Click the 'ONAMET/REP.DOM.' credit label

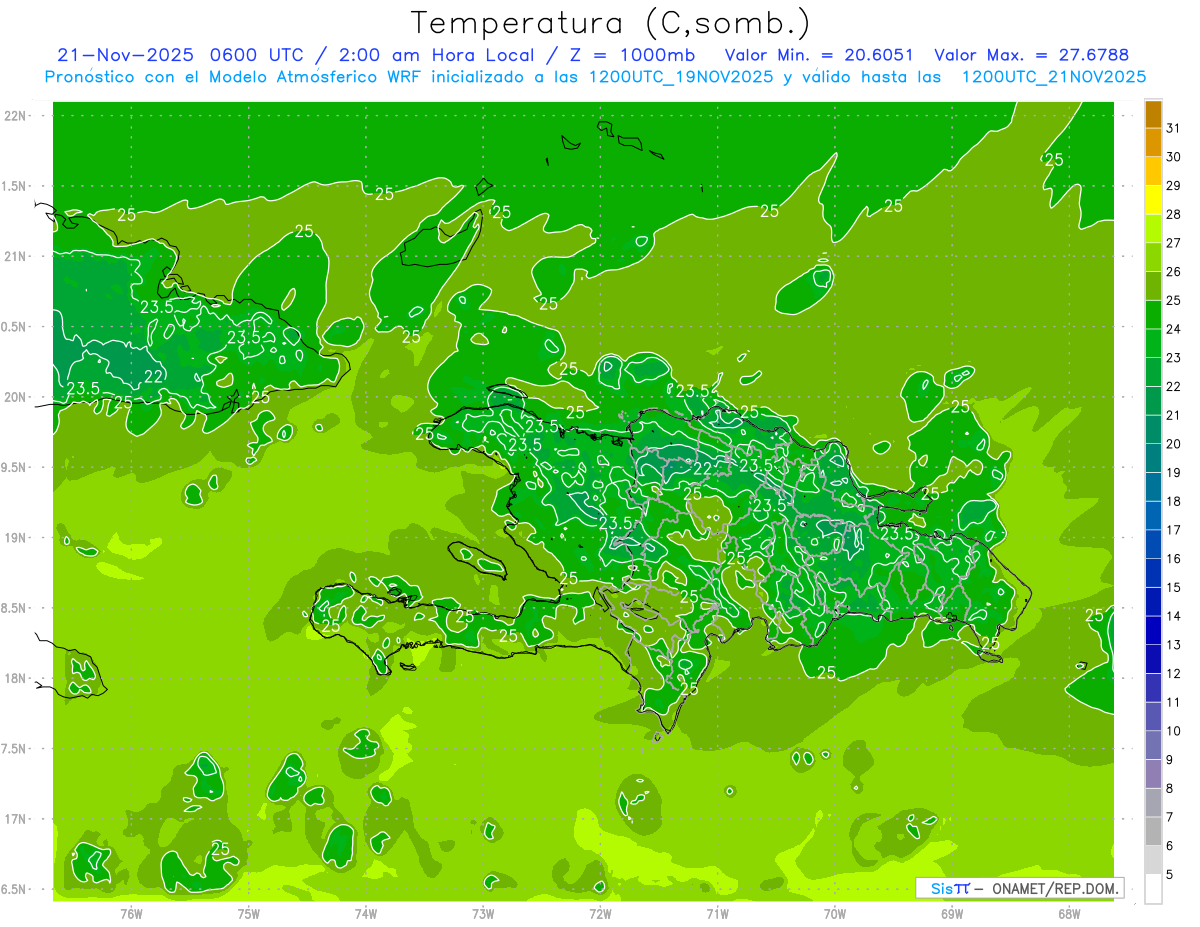[x=1055, y=888]
